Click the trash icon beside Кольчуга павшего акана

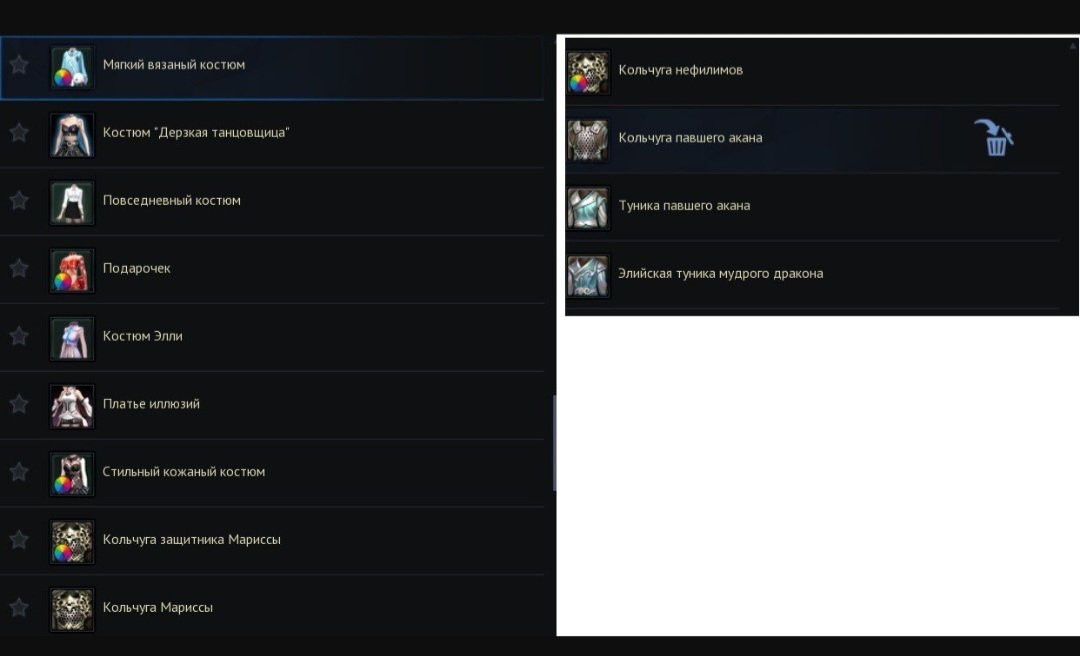coord(993,138)
